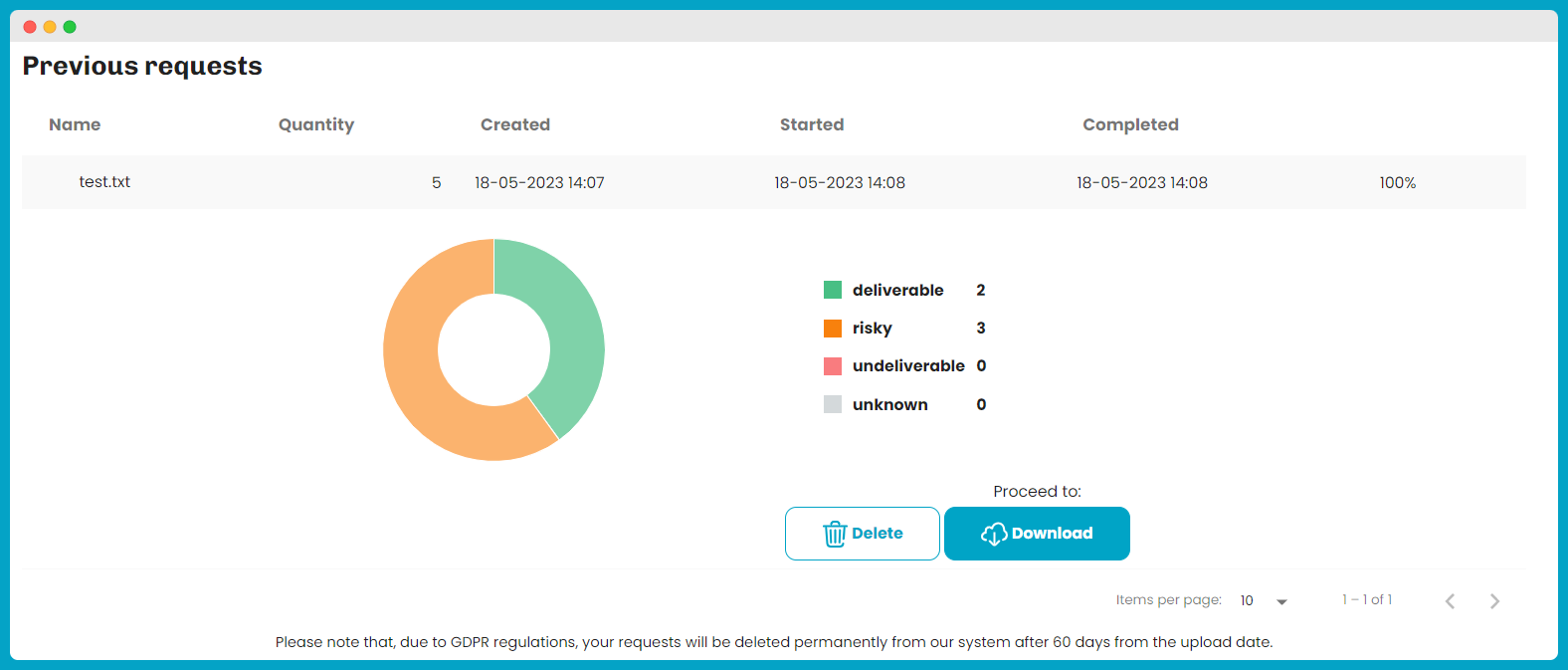Viewport: 1568px width, 670px height.
Task: Go to the previous page arrow
Action: tap(1450, 601)
